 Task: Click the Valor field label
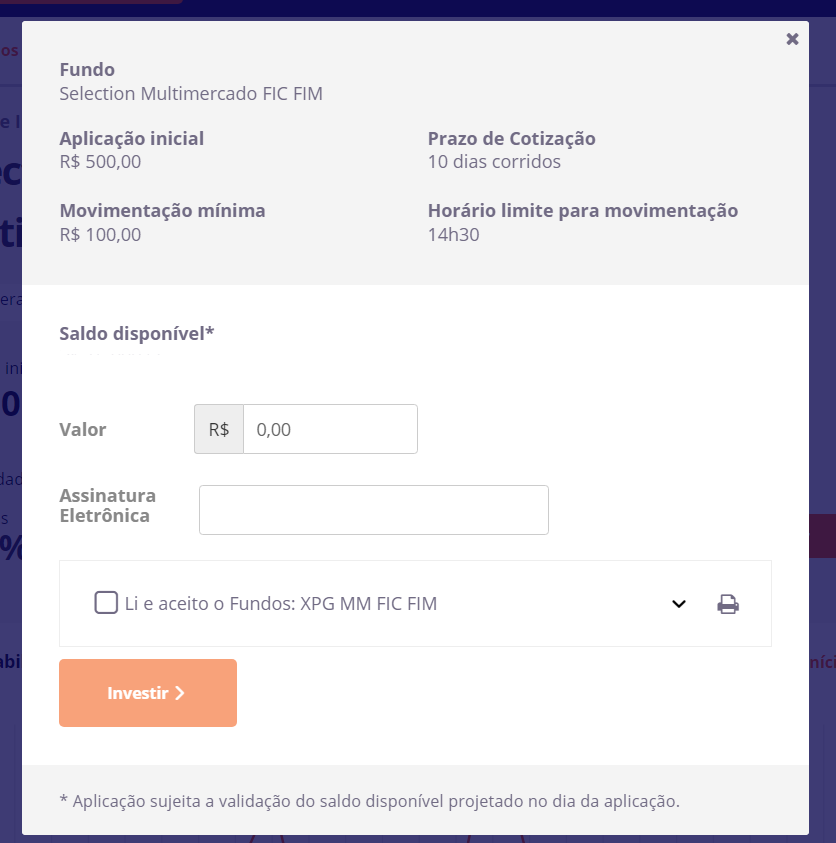pyautogui.click(x=83, y=430)
